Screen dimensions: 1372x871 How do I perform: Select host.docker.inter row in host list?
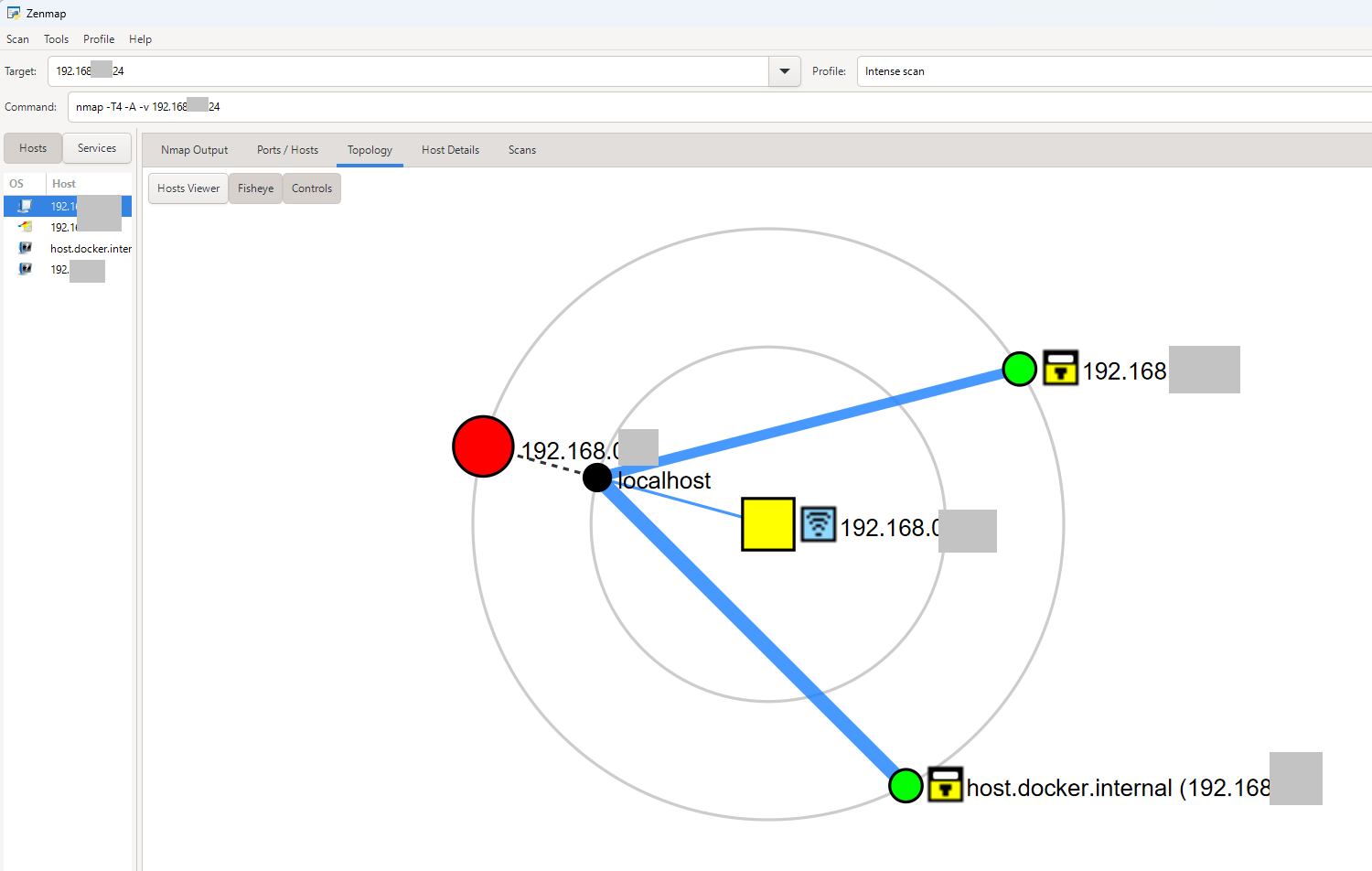(68, 248)
